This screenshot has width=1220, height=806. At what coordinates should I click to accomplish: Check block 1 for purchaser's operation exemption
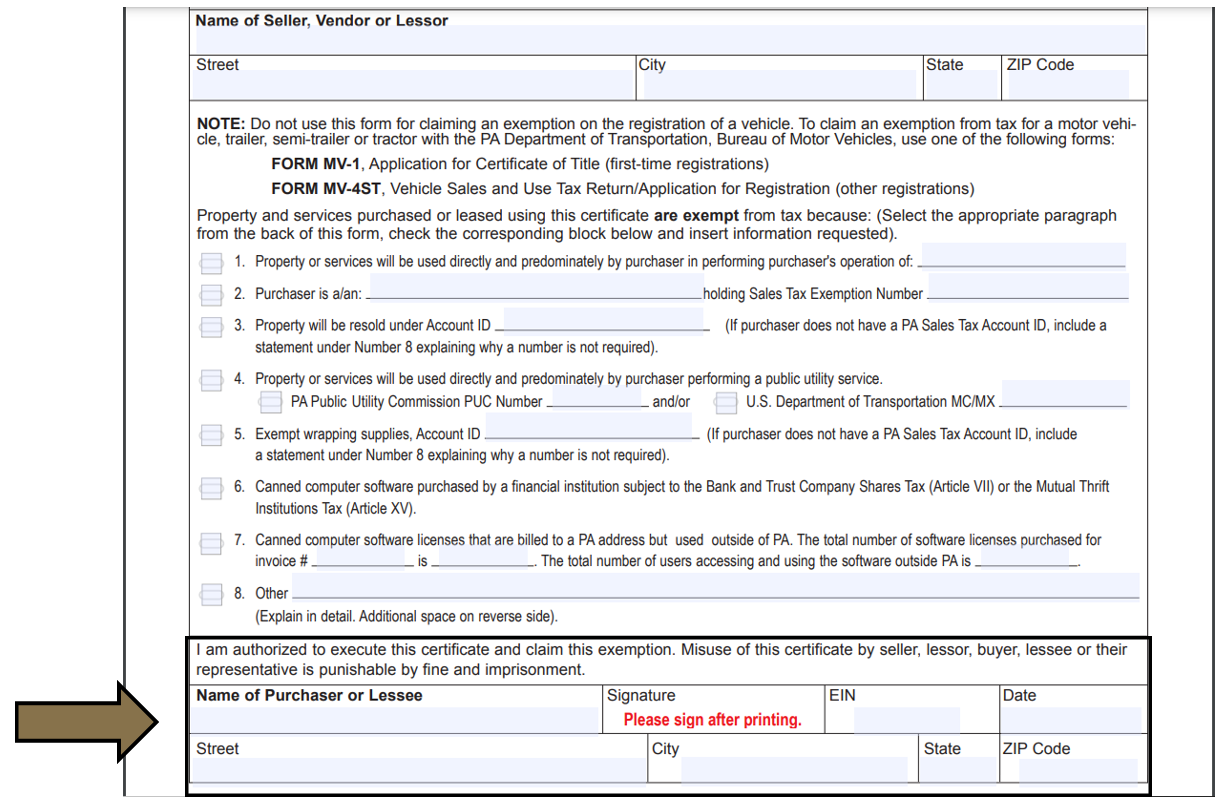coord(211,262)
